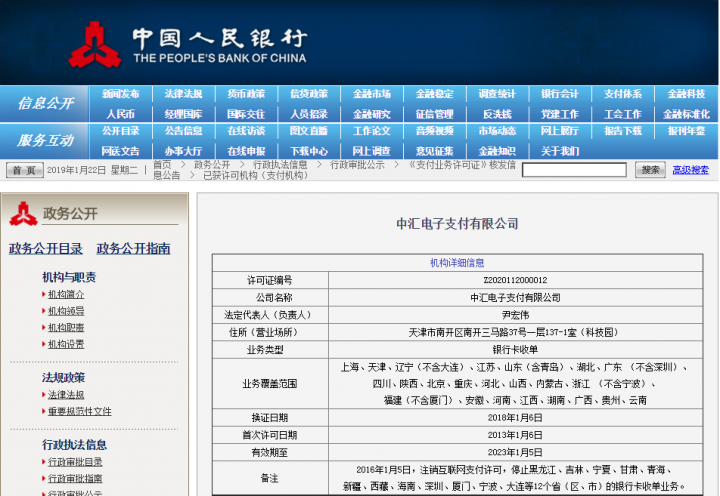The width and height of the screenshot is (720, 496).
Task: Open 在线访谈 link
Action: click(x=246, y=131)
